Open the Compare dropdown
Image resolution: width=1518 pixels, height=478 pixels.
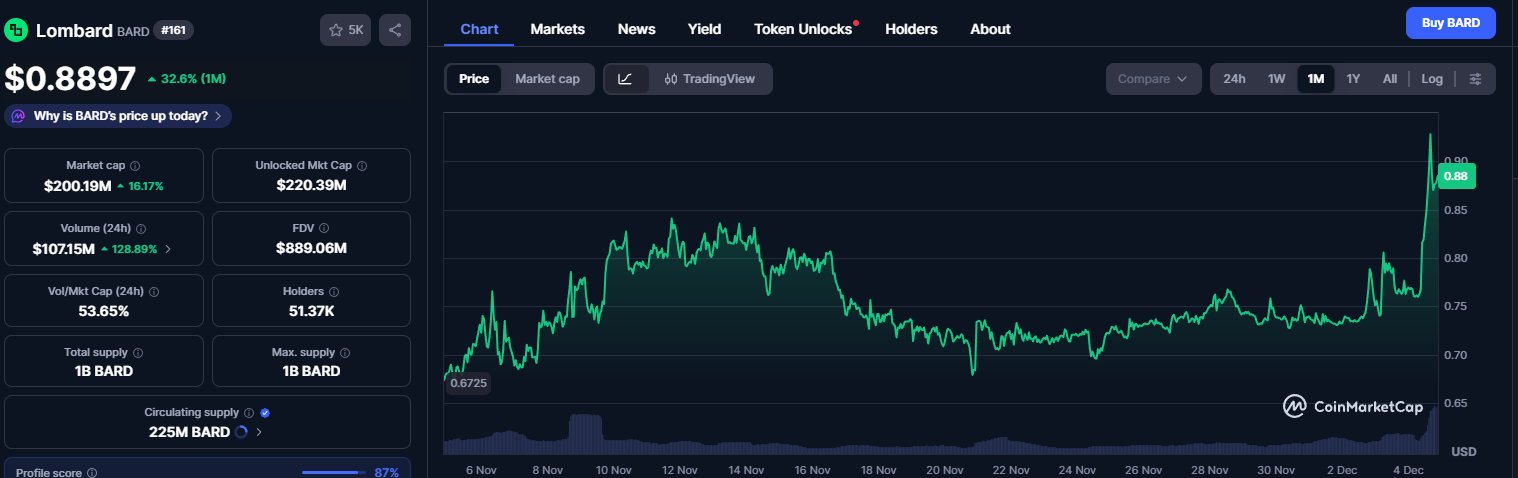(1153, 79)
